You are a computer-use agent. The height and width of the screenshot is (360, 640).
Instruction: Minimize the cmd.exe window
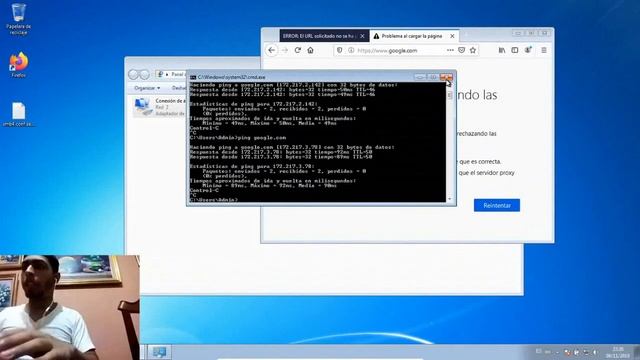coord(420,77)
